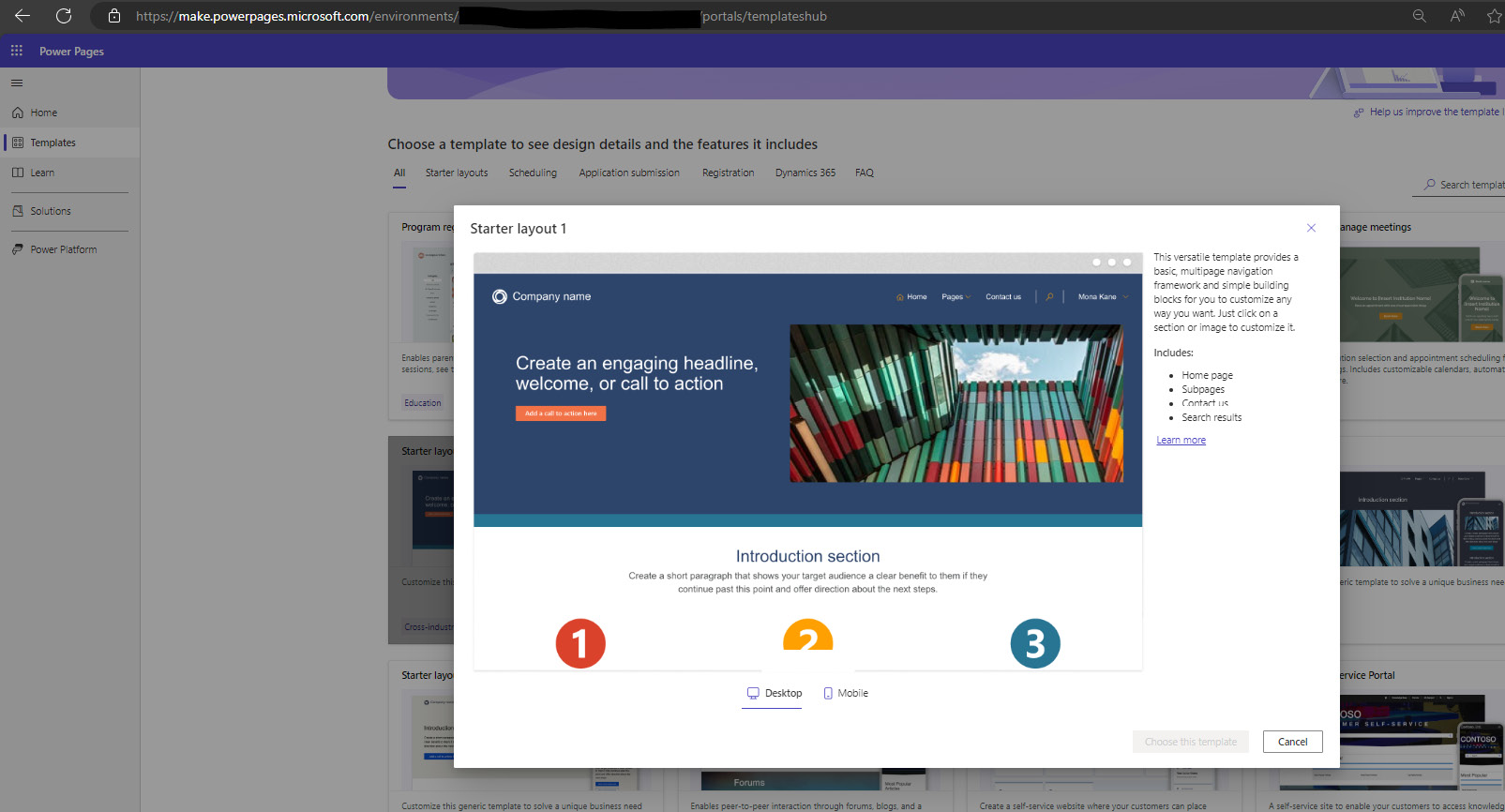Image resolution: width=1505 pixels, height=812 pixels.
Task: Click the colorful building hero image
Action: (x=956, y=403)
